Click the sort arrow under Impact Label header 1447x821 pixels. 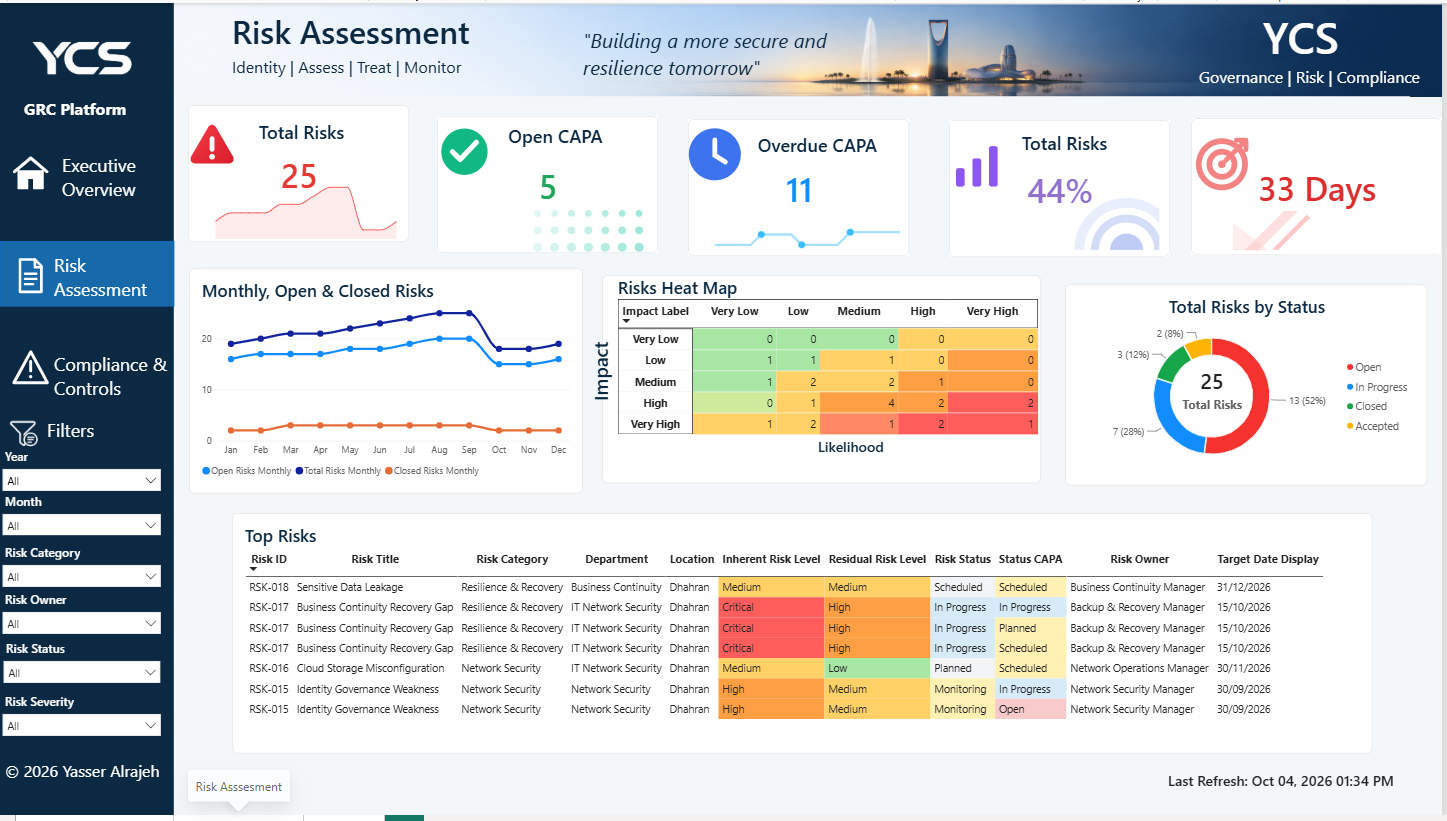click(627, 321)
